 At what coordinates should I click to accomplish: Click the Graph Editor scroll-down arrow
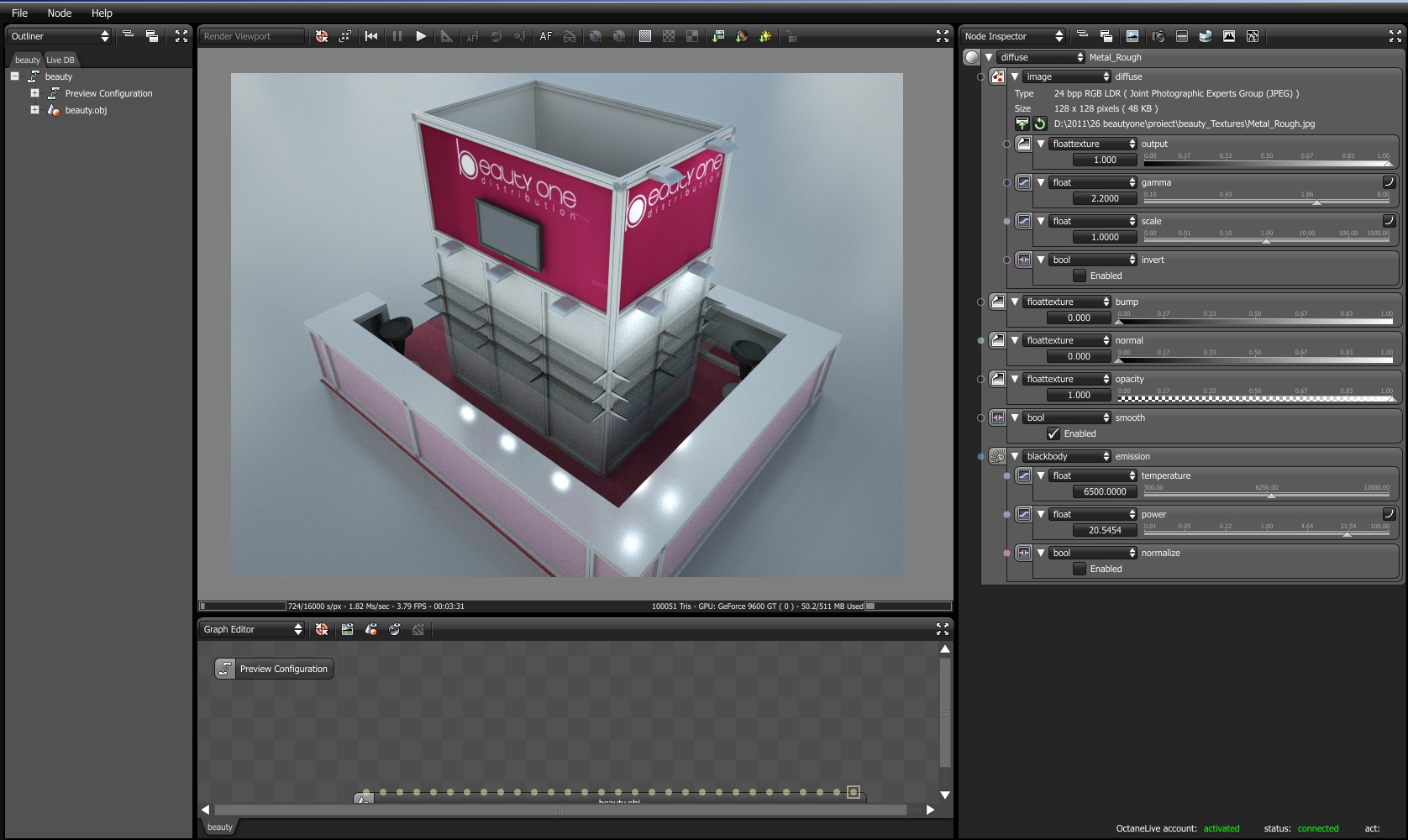point(945,795)
